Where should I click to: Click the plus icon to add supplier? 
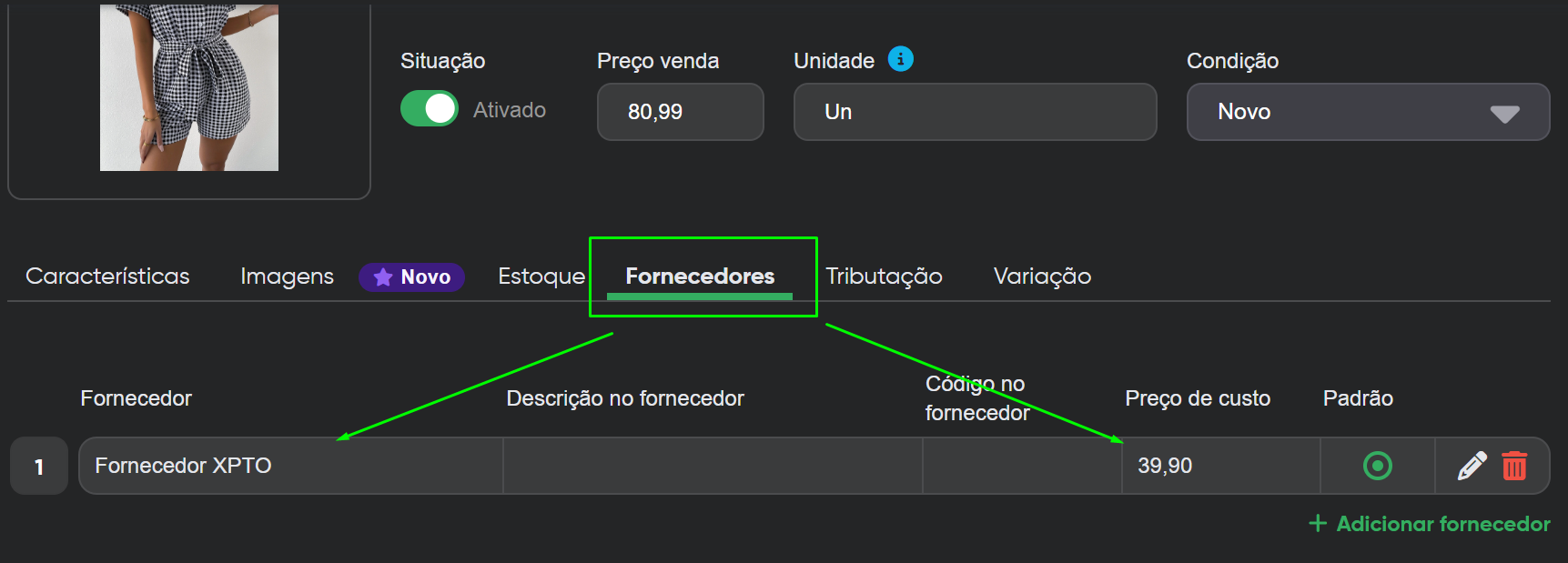1317,523
